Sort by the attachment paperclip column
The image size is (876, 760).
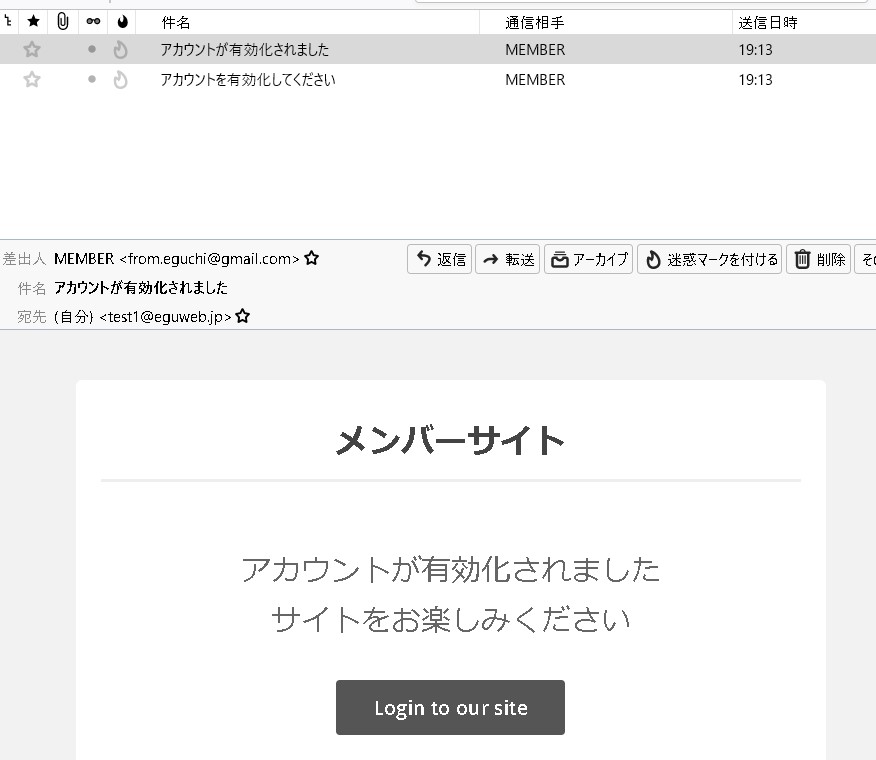(62, 22)
